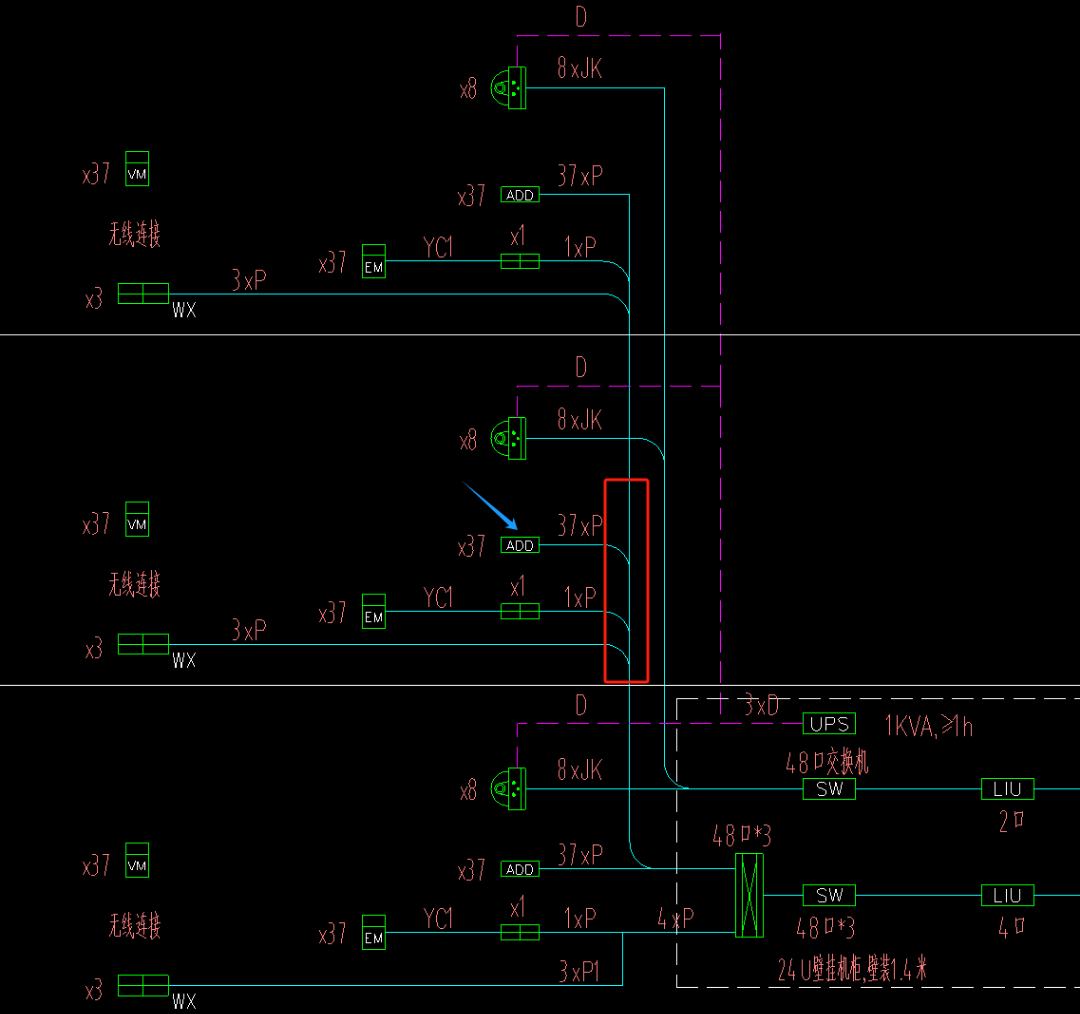The image size is (1080, 1014).
Task: Click the bottom floor WX text
Action: point(184,1002)
